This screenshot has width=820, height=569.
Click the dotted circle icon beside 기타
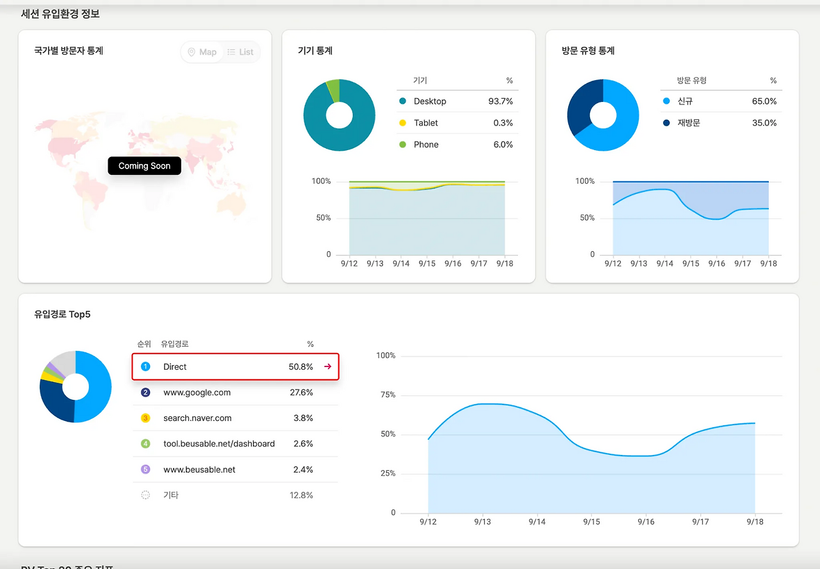pos(145,495)
